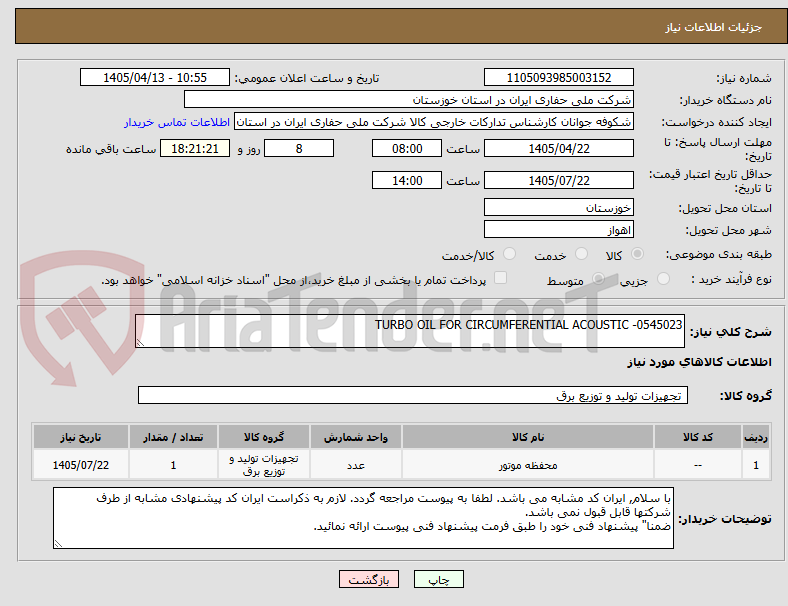Click the validity time field 14:00

coord(407,180)
